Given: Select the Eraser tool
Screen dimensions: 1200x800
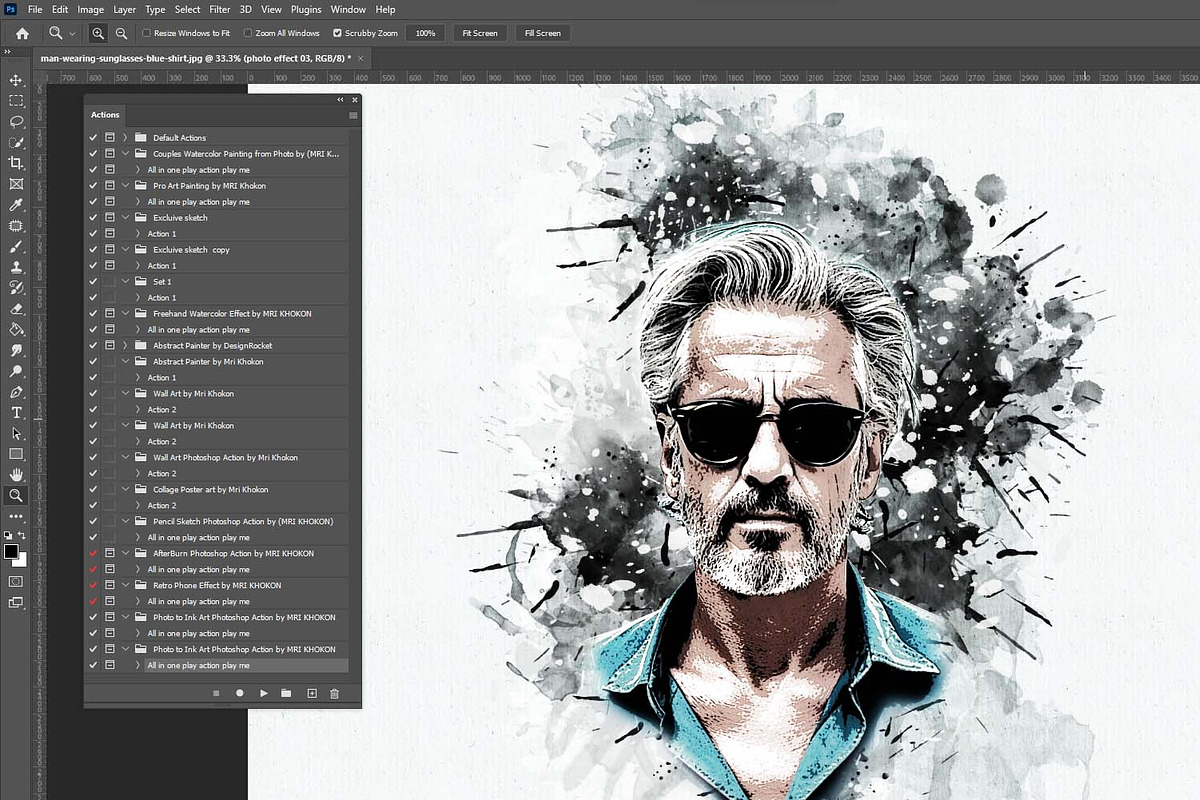Looking at the screenshot, I should (16, 309).
